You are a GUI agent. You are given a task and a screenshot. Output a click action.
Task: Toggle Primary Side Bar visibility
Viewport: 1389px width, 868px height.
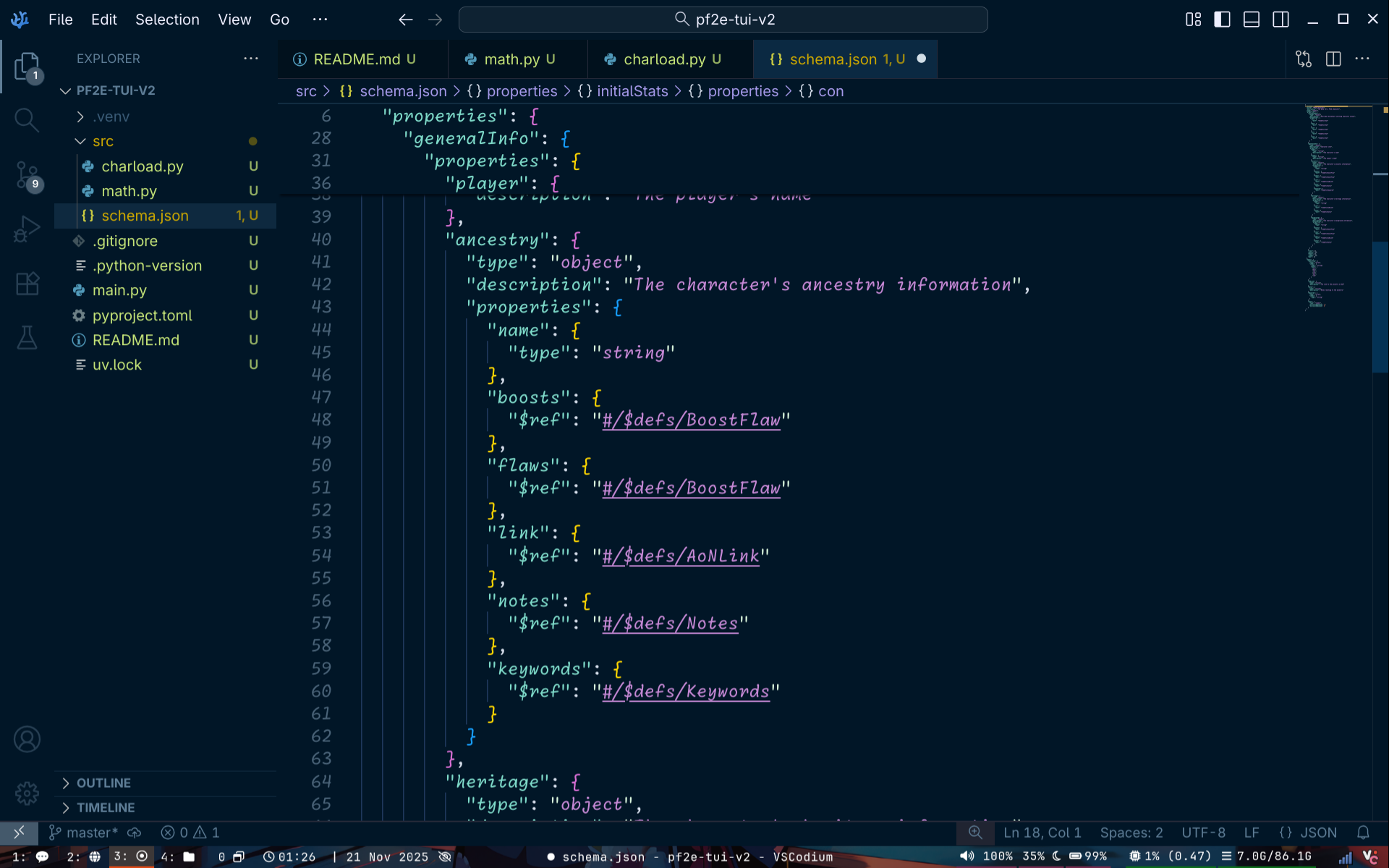point(1222,20)
